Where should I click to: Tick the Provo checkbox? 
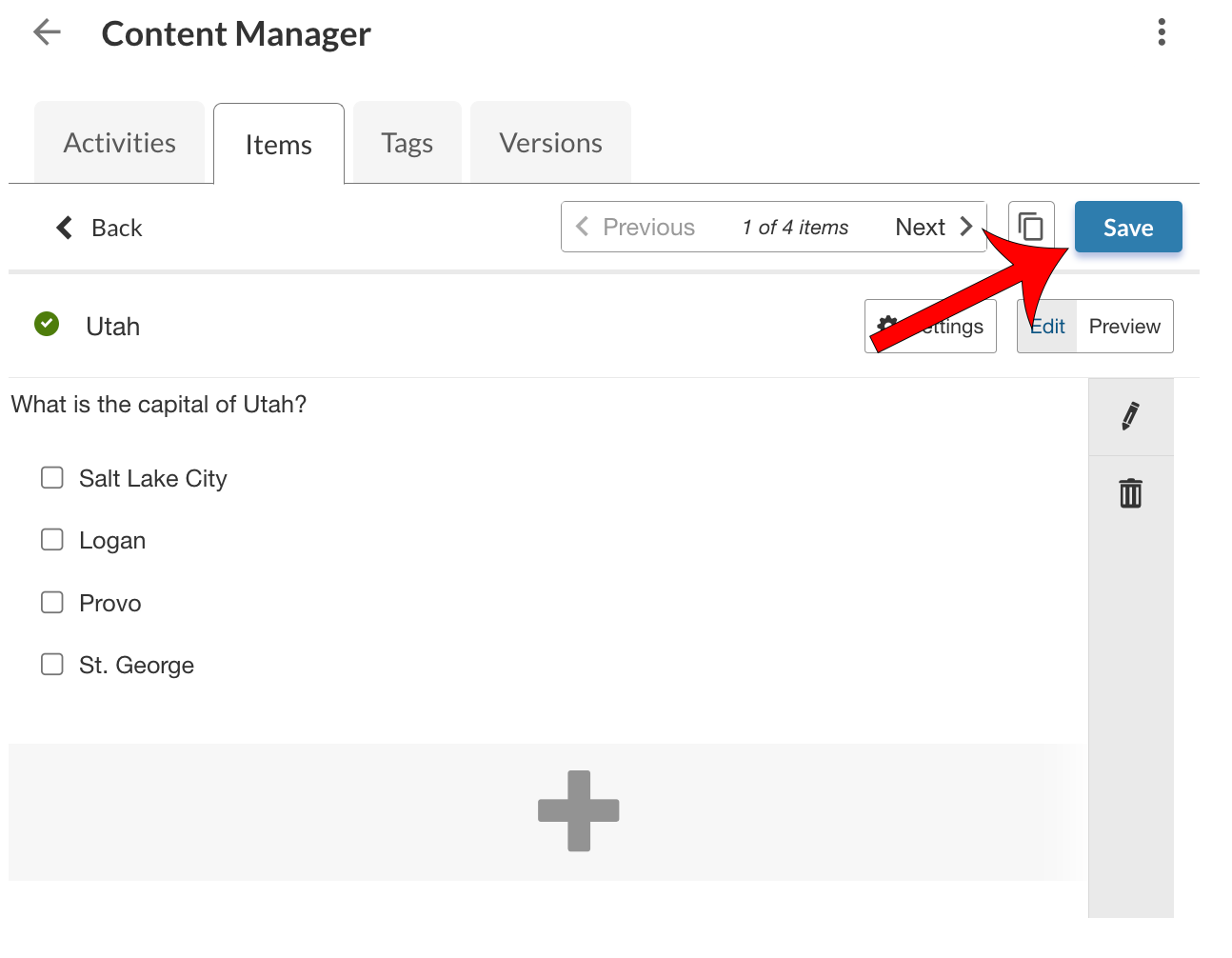[52, 603]
